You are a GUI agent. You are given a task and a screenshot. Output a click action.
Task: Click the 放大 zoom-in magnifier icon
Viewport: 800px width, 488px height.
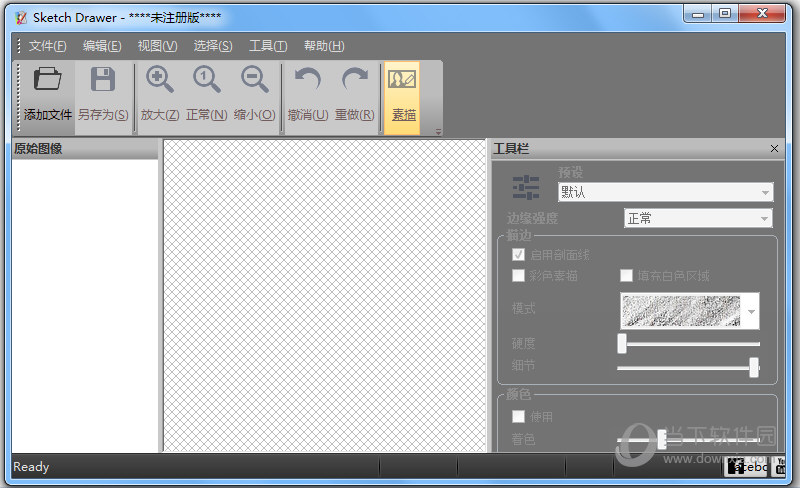tap(159, 80)
